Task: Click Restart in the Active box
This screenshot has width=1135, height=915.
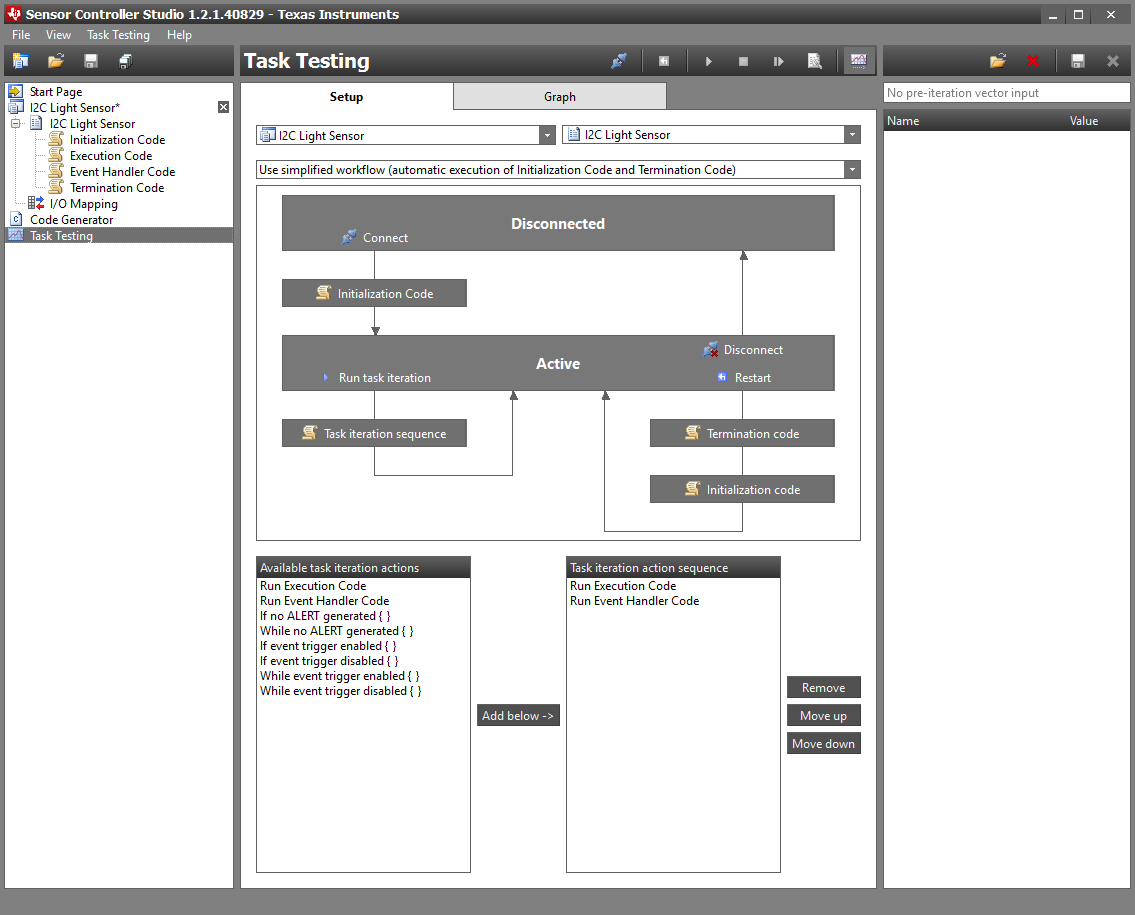Action: click(x=744, y=377)
